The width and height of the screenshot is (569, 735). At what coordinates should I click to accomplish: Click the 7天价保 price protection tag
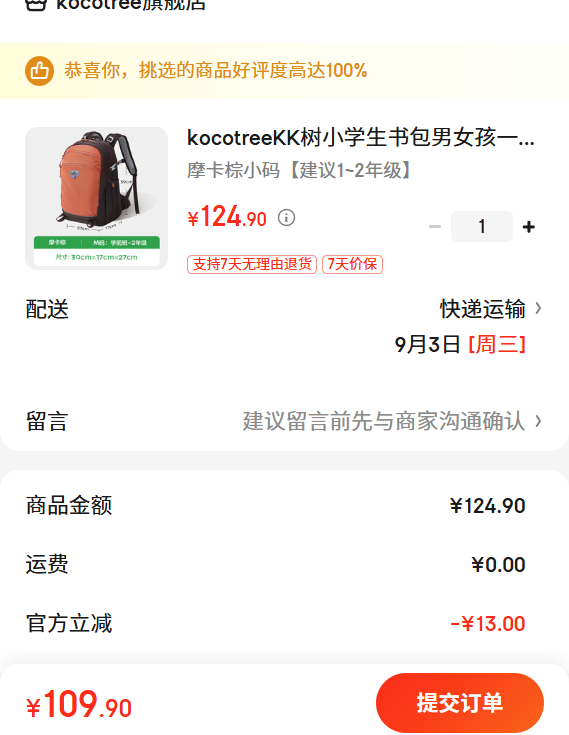[352, 264]
